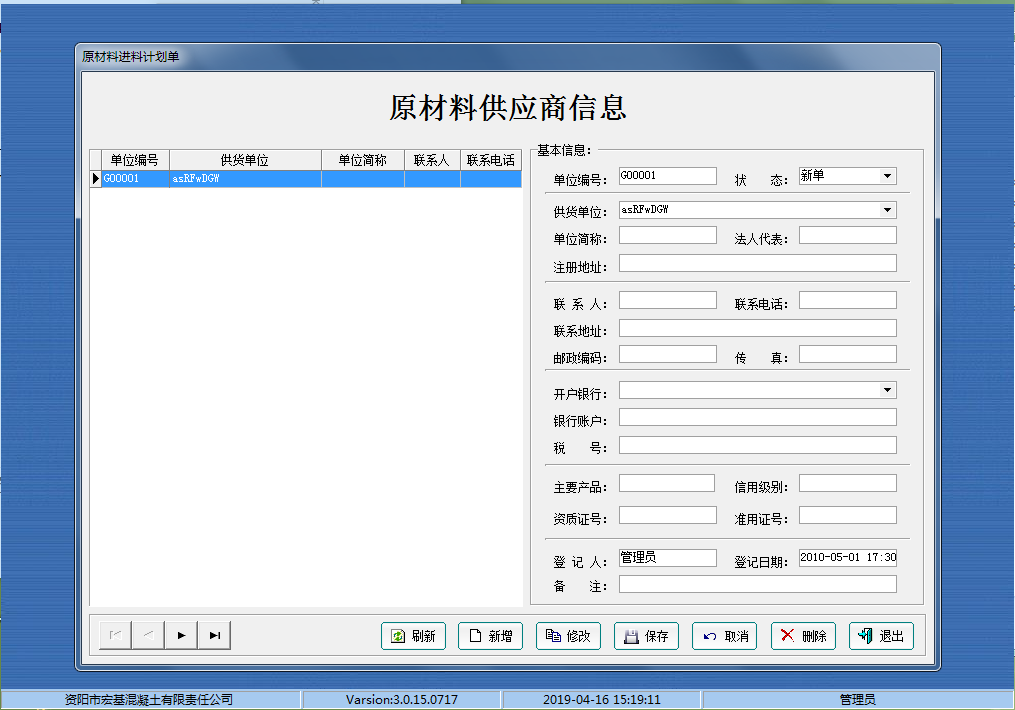Image resolution: width=1015 pixels, height=710 pixels.
Task: Open the 开户银行 bank dropdown
Action: coord(888,390)
